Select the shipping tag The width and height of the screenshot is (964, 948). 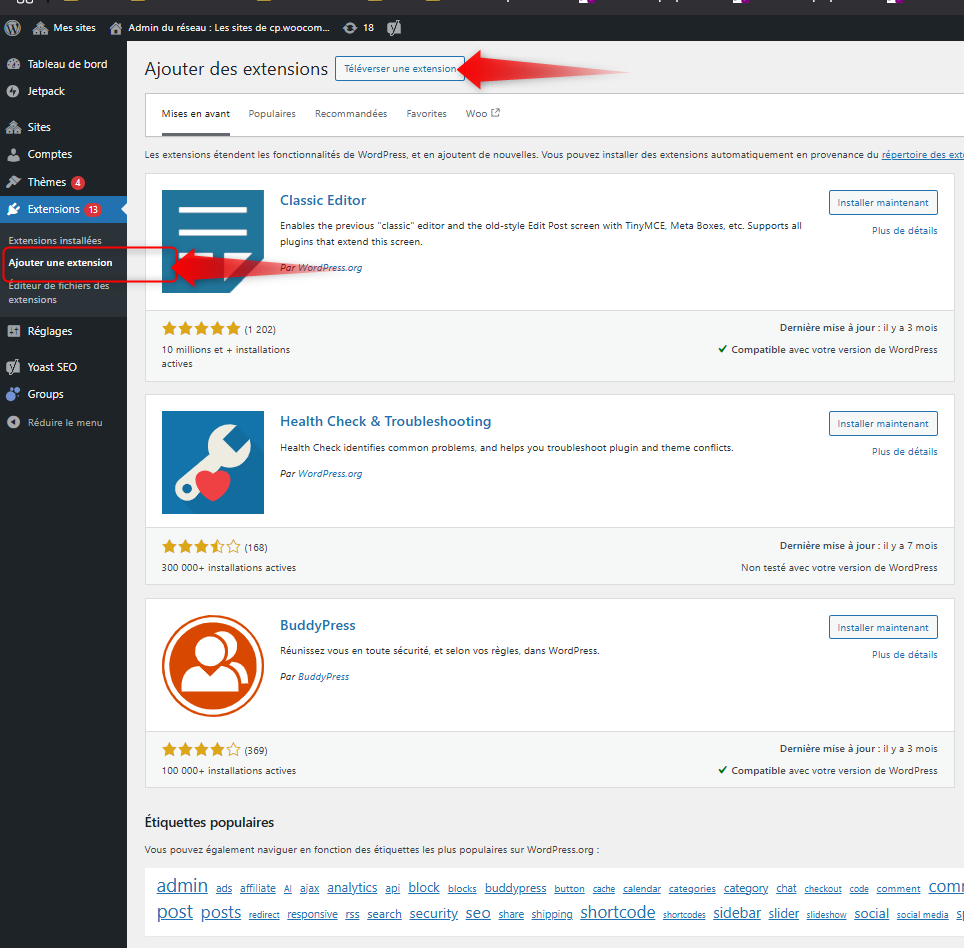pyautogui.click(x=551, y=914)
